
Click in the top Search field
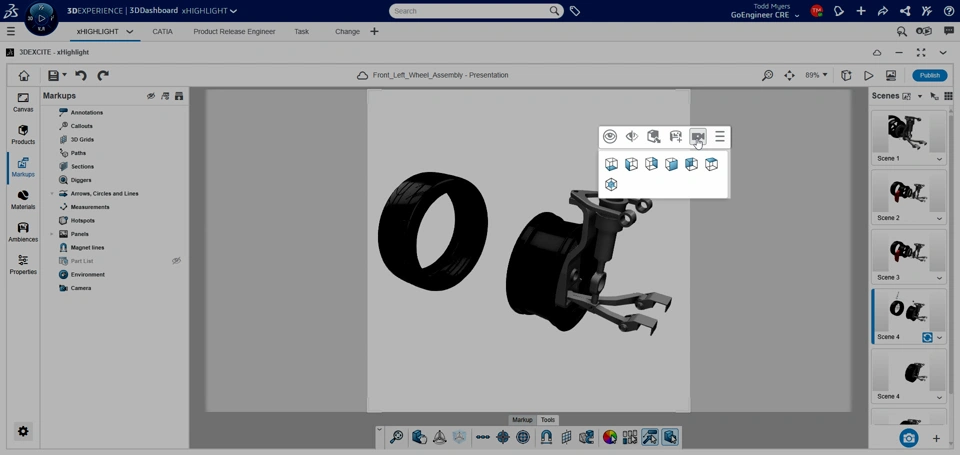[468, 11]
